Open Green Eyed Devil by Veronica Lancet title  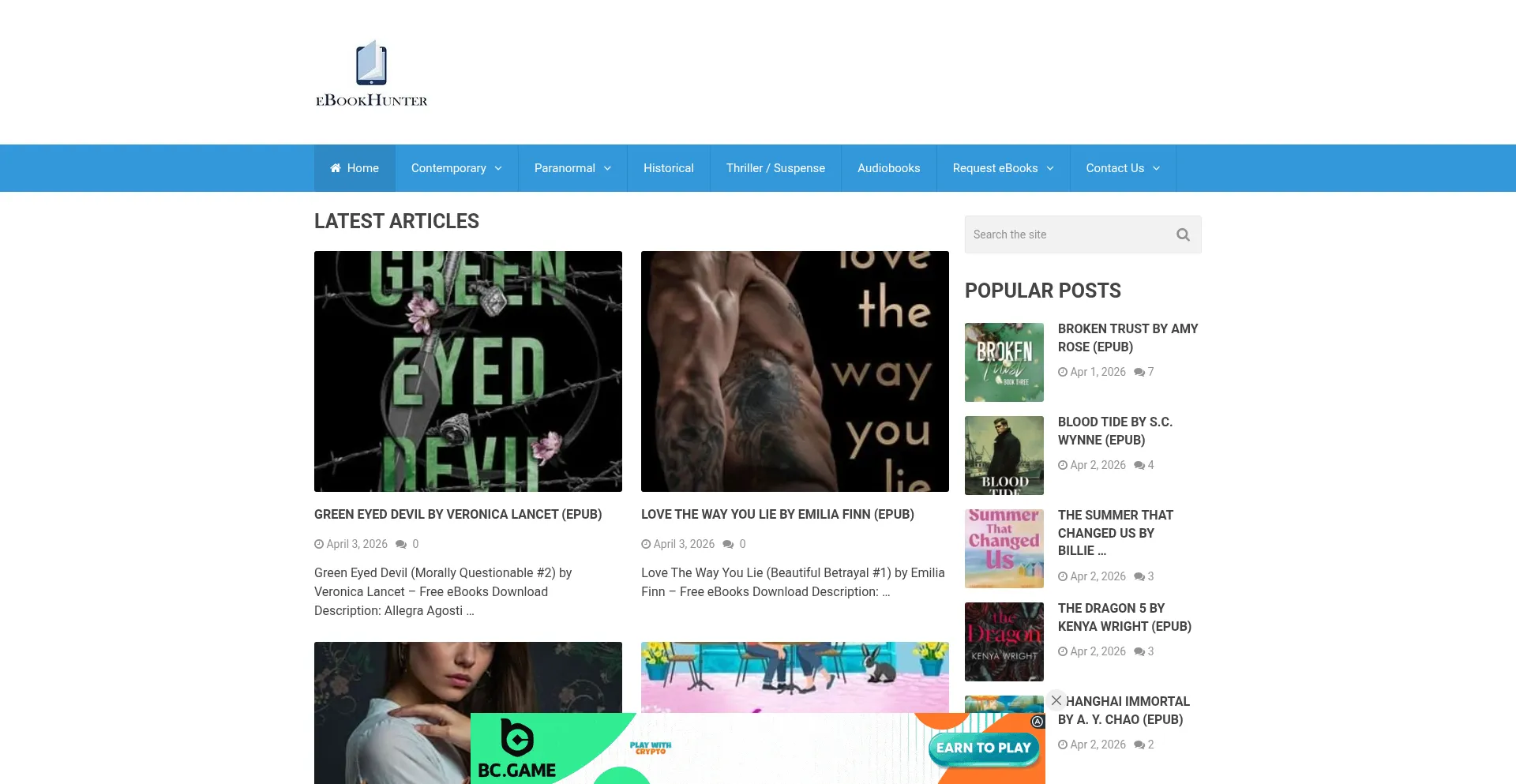(458, 514)
